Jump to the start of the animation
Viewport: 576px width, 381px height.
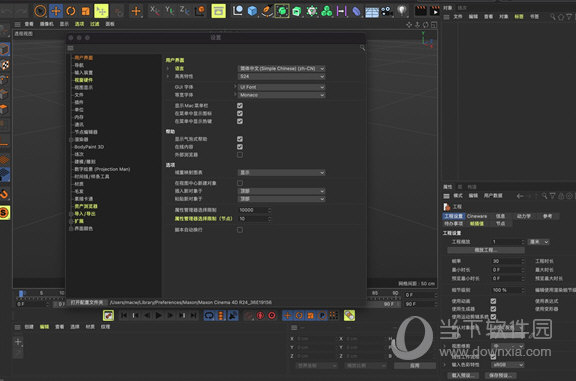tap(124, 315)
